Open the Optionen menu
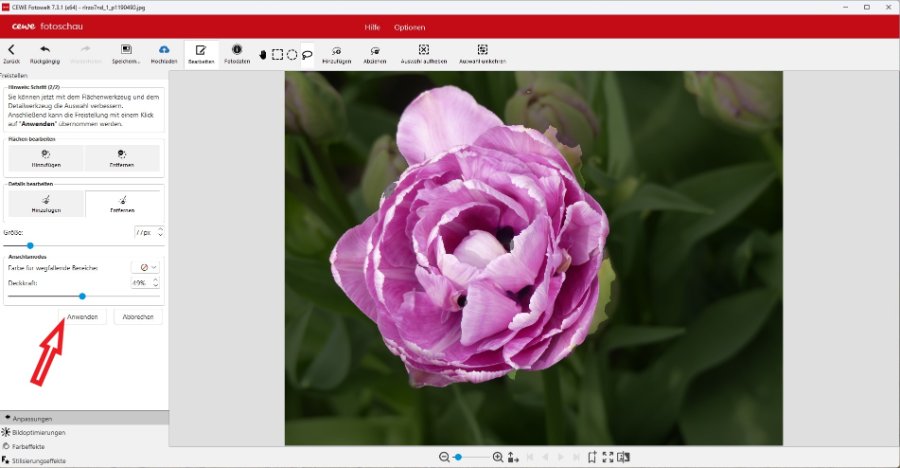The width and height of the screenshot is (900, 468). click(410, 26)
